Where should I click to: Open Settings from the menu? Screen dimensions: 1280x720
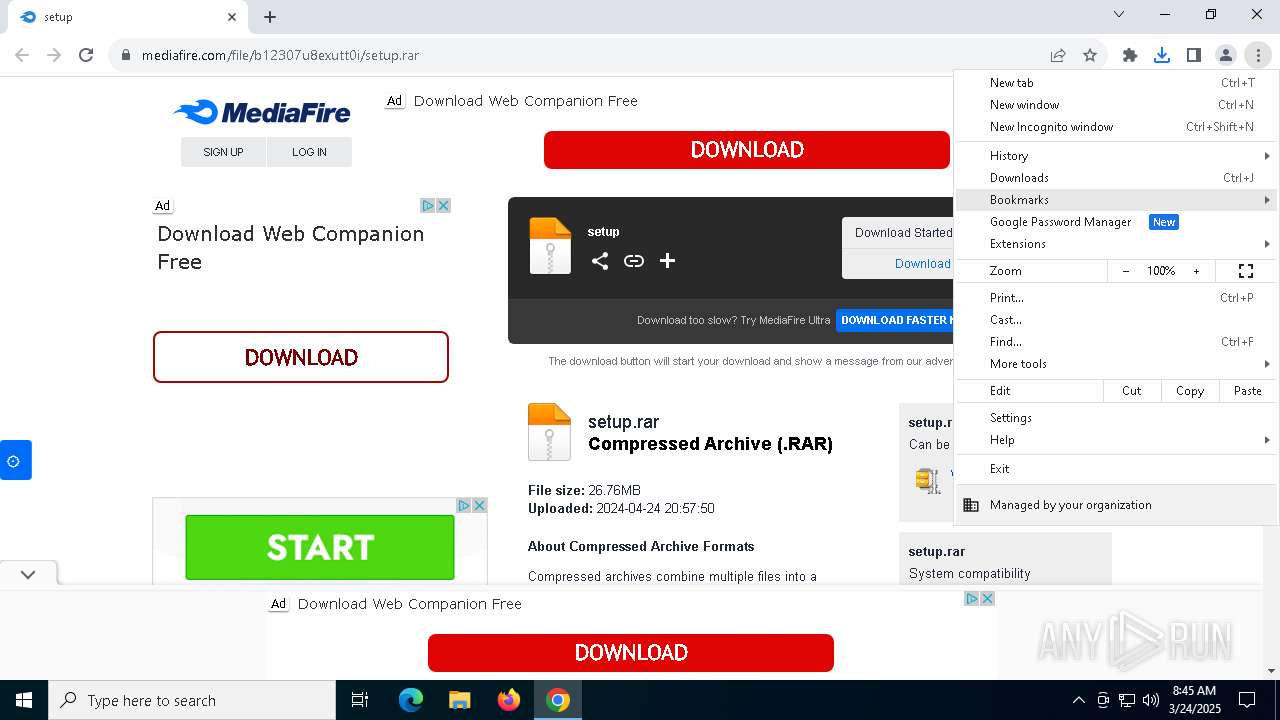point(1117,418)
